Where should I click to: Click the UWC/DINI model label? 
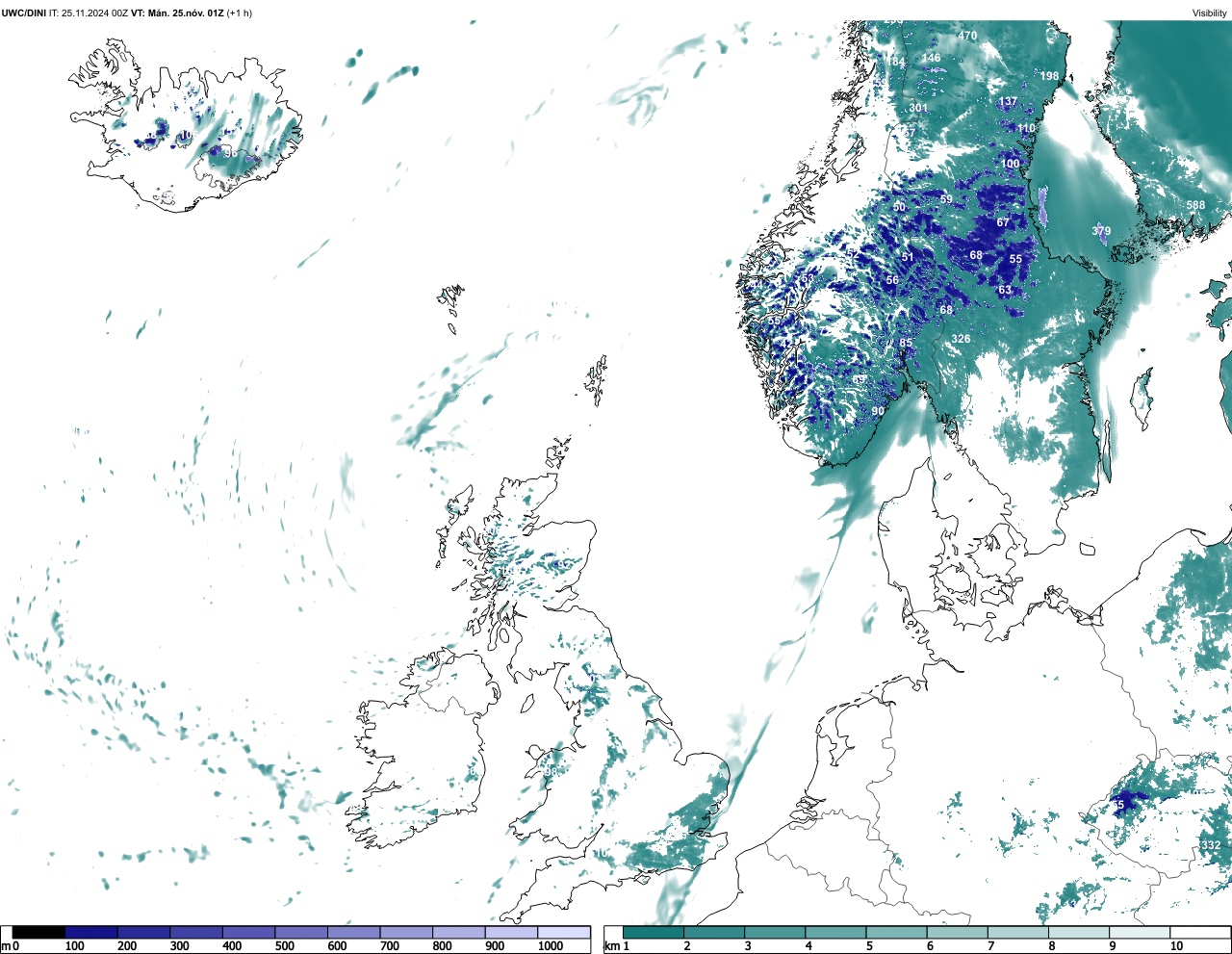pos(24,13)
